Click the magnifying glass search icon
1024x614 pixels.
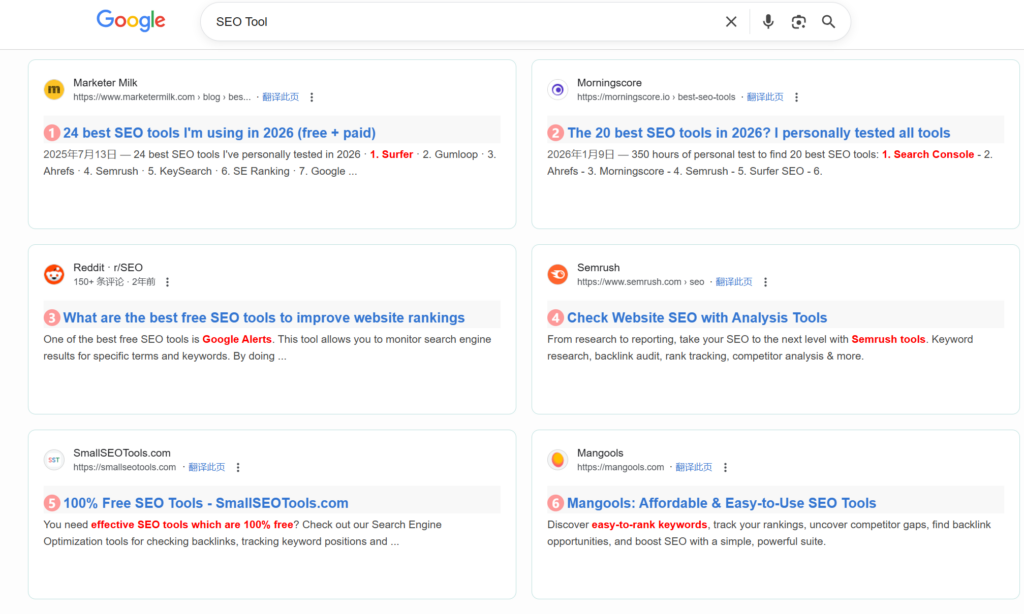pyautogui.click(x=828, y=22)
